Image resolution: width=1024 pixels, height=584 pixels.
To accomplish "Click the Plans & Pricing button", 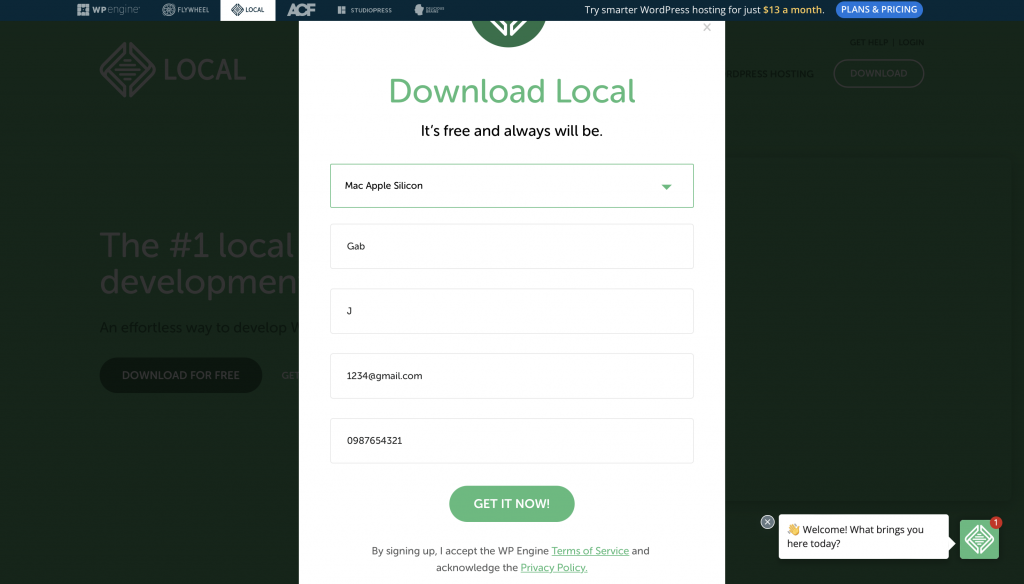I will point(879,10).
